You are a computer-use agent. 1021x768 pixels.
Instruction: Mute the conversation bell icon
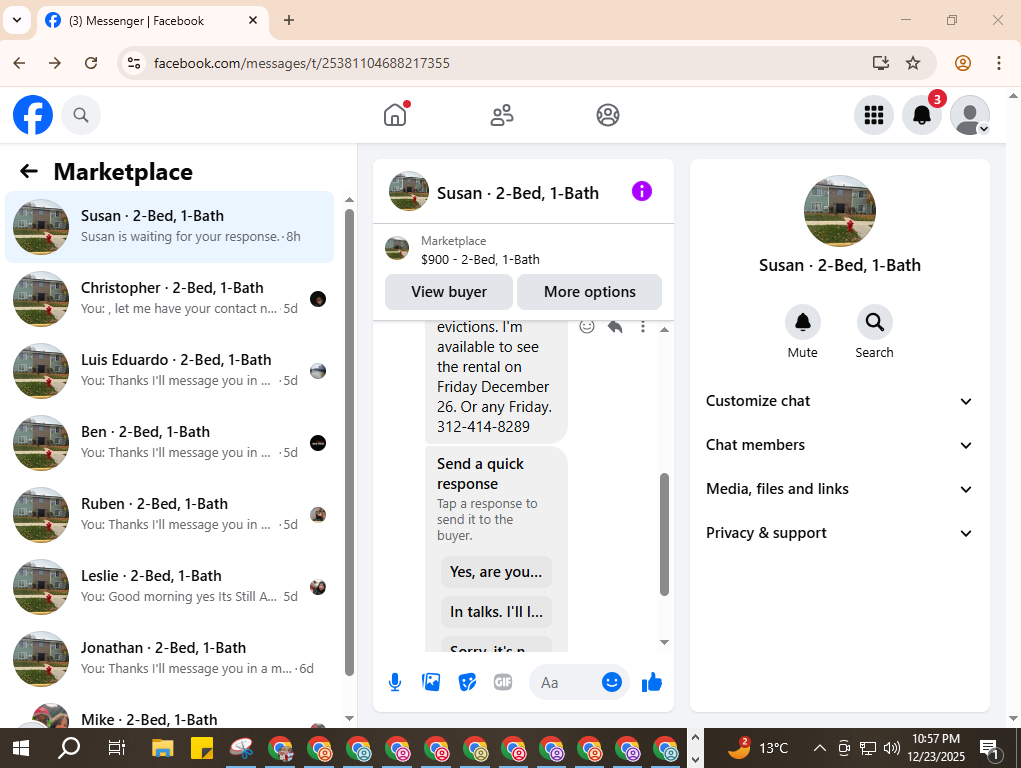coord(802,322)
